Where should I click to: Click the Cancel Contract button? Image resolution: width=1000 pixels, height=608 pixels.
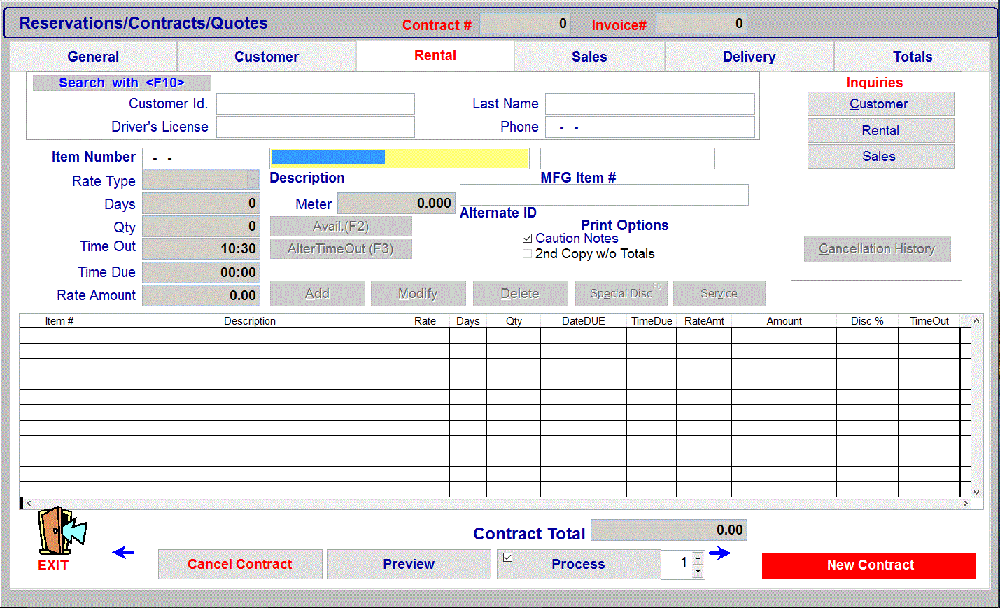click(240, 564)
